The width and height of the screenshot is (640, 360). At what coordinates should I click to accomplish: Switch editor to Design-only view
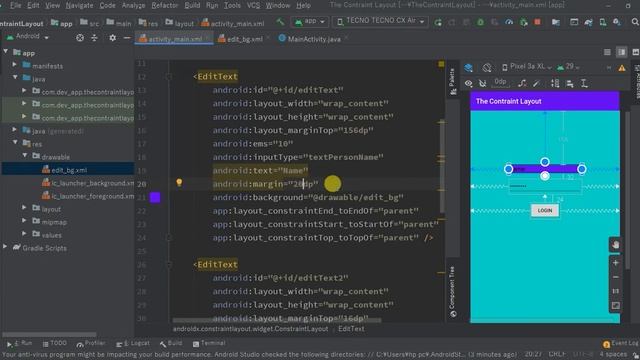636,52
